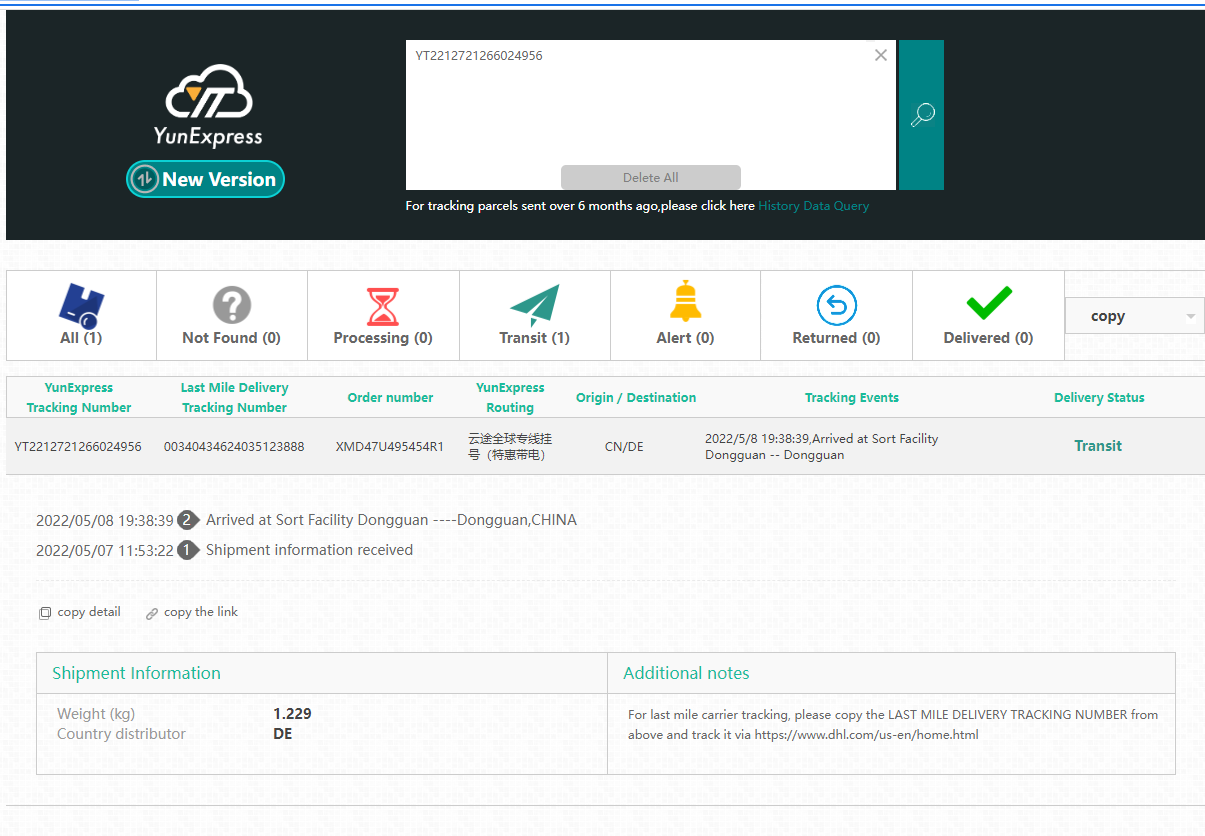
Task: Show Transit parcels paper plane icon
Action: [534, 306]
